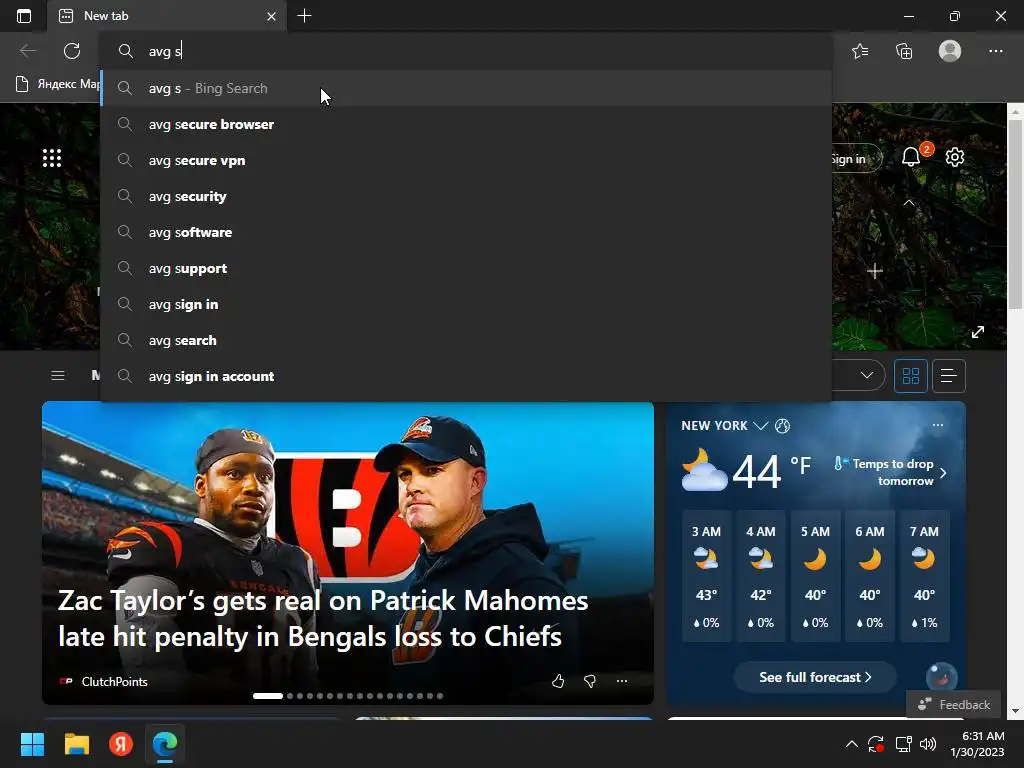1024x768 pixels.
Task: Open the tab actions menu icon
Action: pyautogui.click(x=24, y=16)
